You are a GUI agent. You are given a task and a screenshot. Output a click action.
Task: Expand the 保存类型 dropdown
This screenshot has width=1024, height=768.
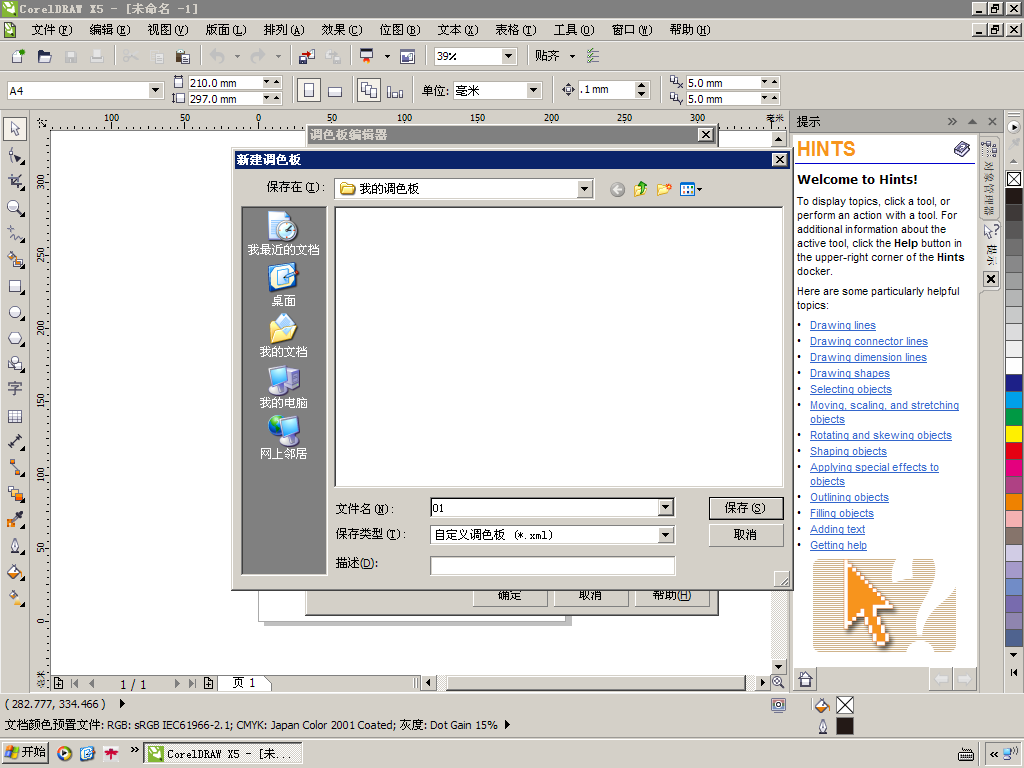tap(665, 535)
